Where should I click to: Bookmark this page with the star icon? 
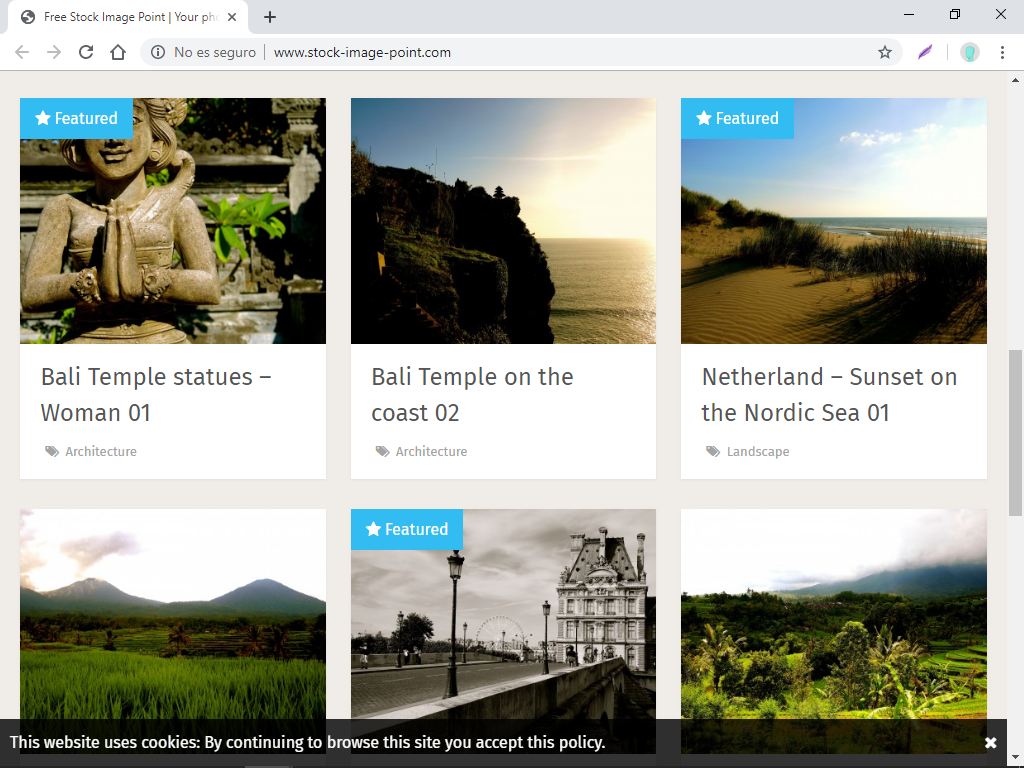884,52
